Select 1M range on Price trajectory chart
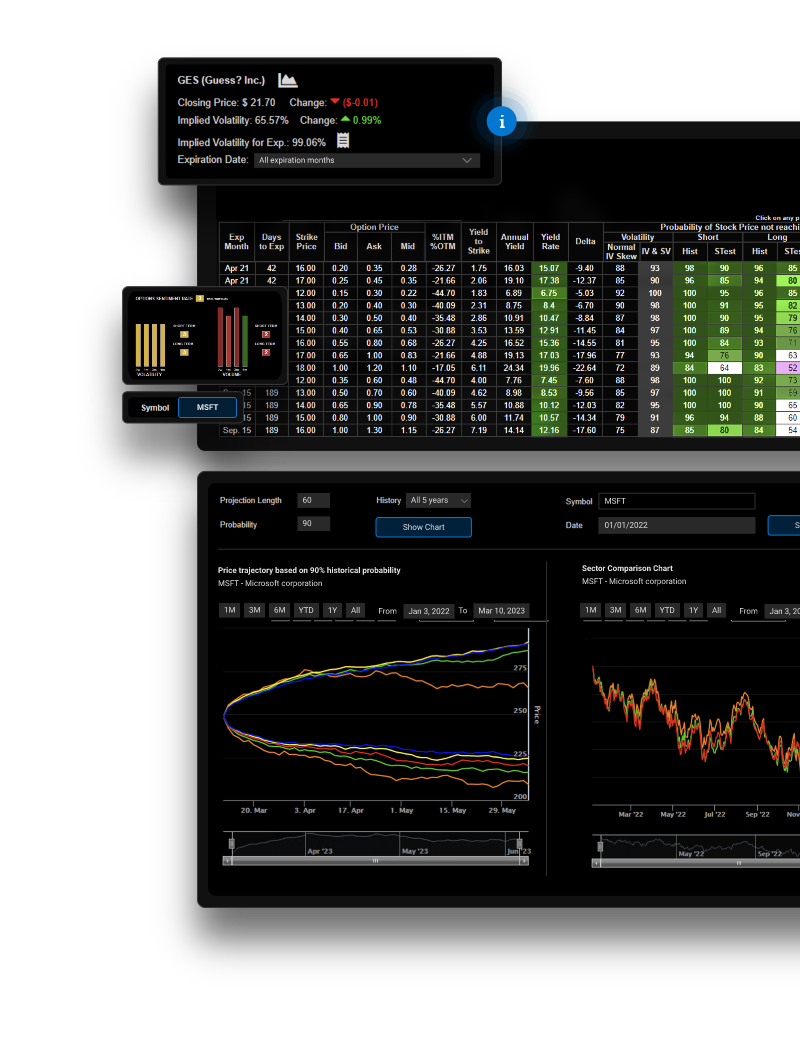Screen dimensions: 800x1063 tap(229, 610)
